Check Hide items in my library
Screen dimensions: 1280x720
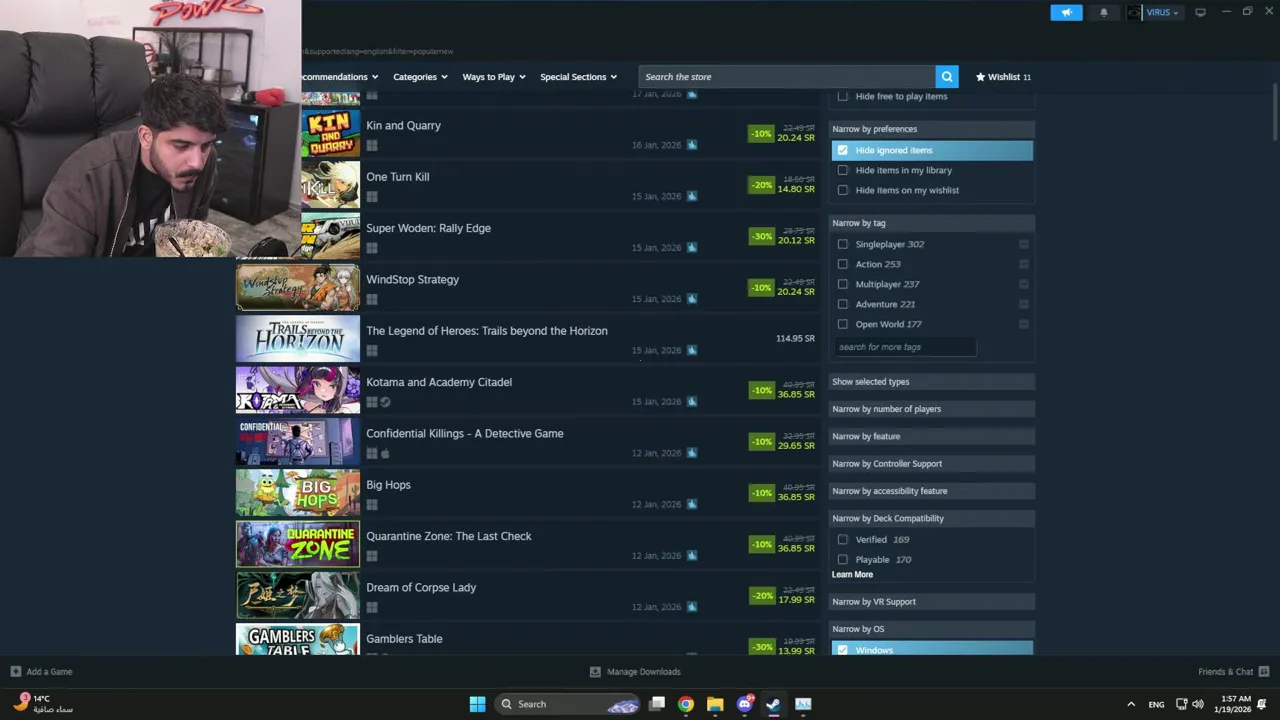click(x=843, y=170)
